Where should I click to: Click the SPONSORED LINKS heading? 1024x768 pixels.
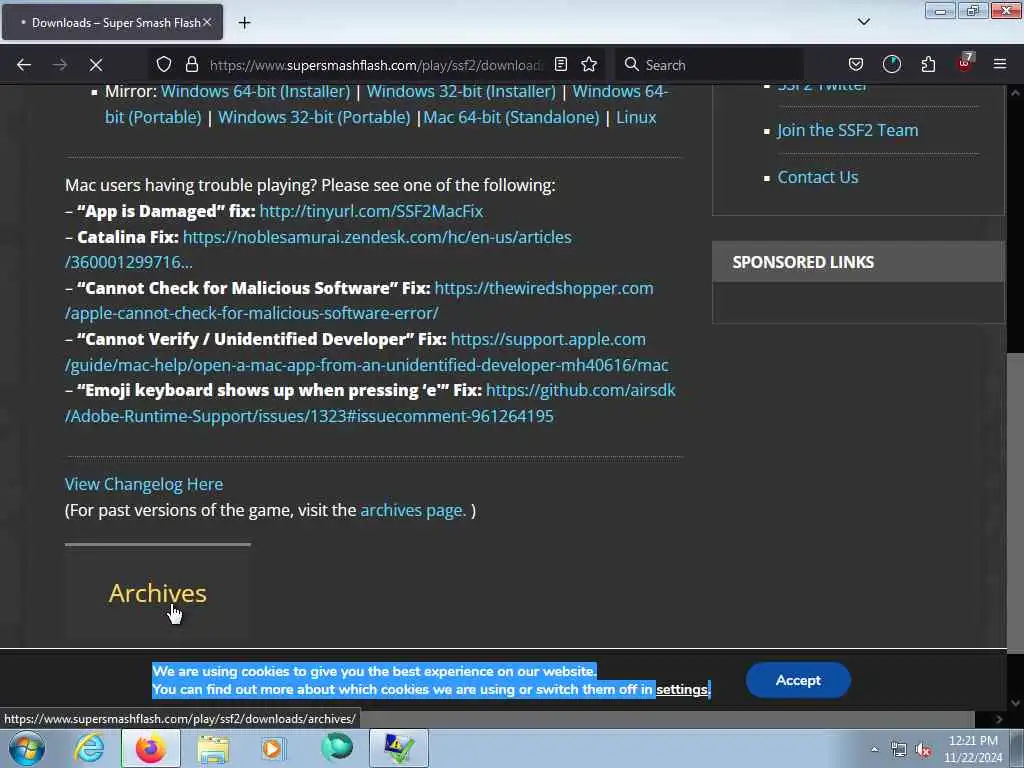tap(803, 263)
